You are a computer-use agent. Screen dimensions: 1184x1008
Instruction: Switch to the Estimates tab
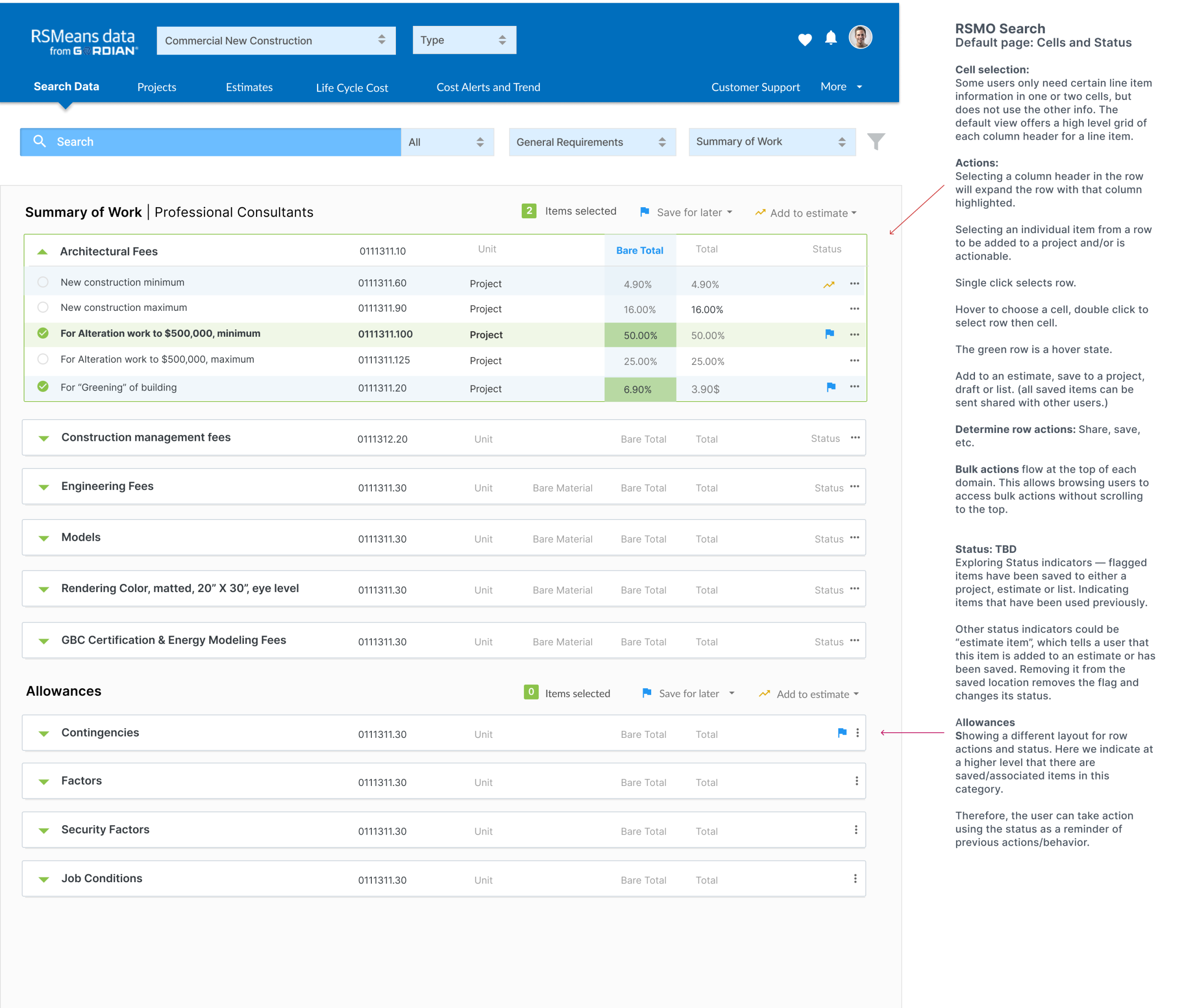tap(249, 87)
